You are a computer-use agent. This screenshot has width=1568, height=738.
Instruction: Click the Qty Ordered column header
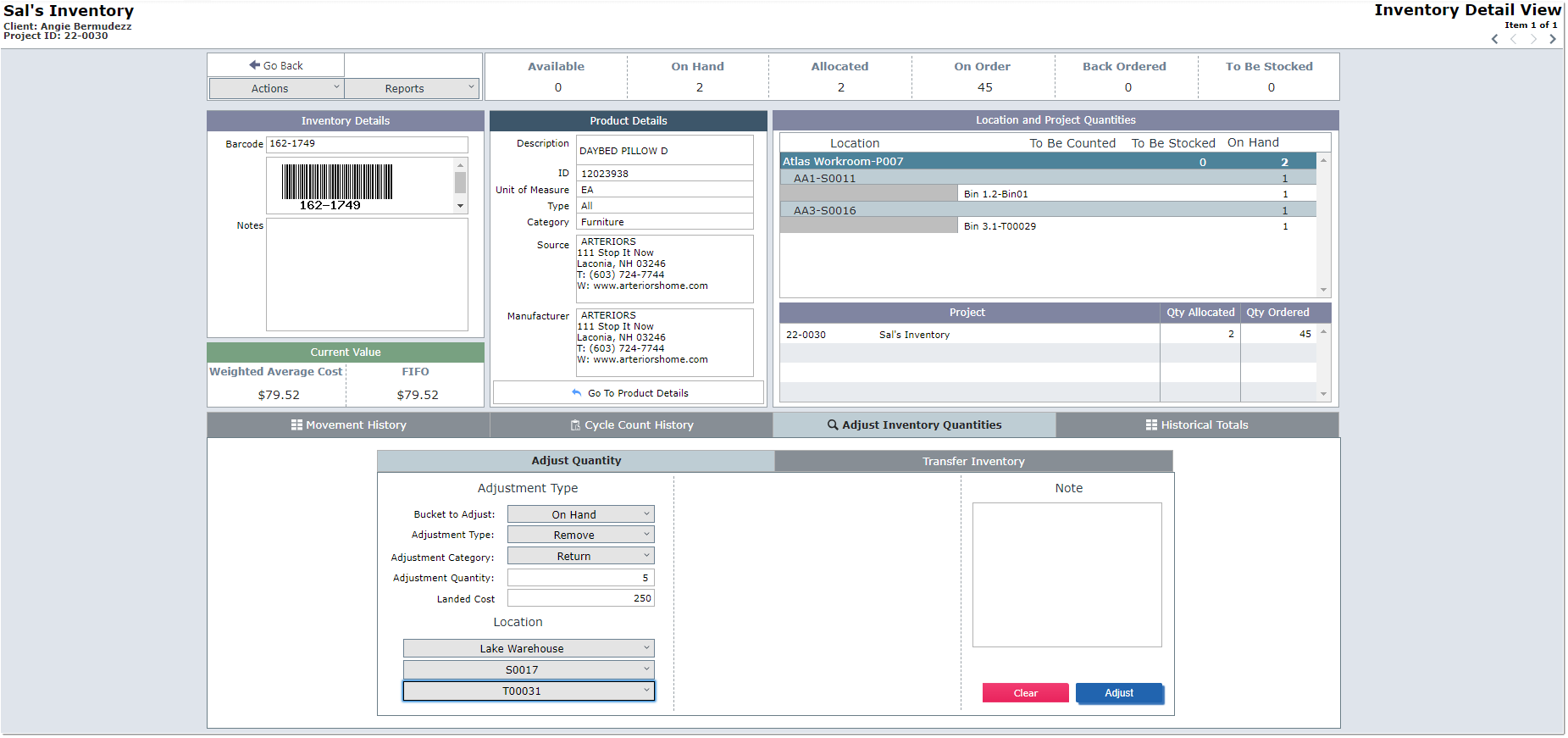[x=1277, y=313]
